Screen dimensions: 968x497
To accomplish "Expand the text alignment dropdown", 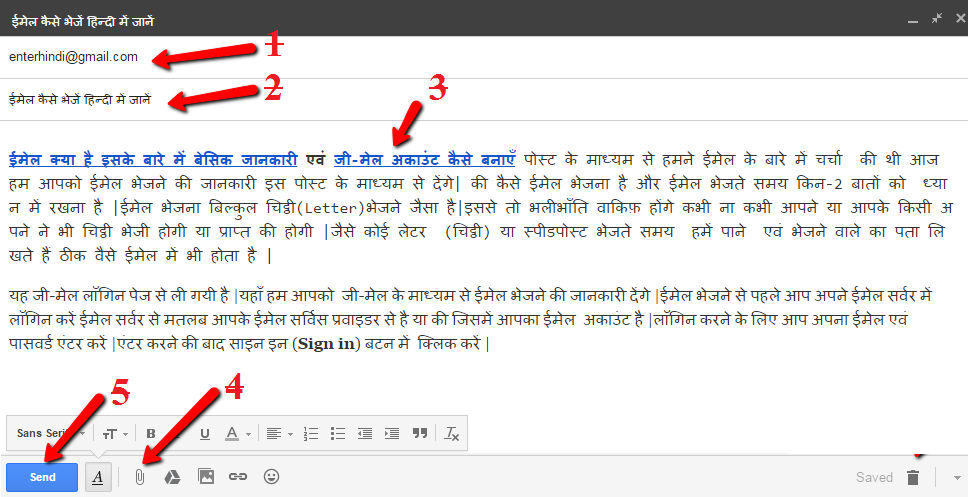I will (276, 433).
